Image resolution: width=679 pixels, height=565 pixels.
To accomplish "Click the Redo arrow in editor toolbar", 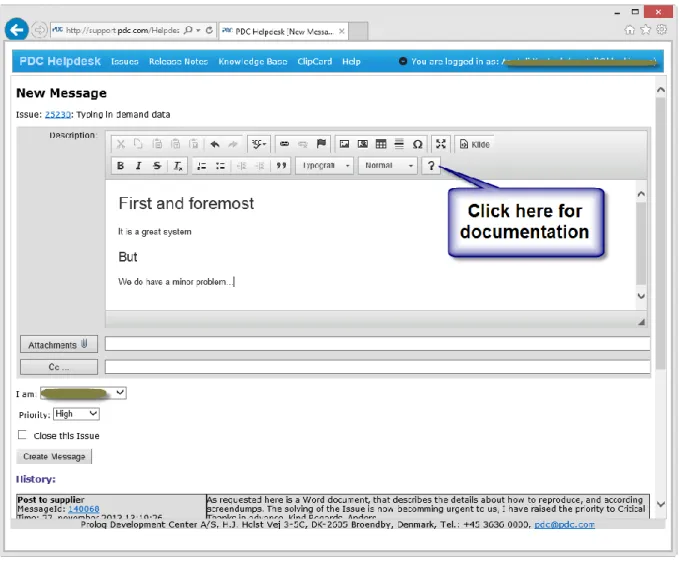I will (233, 144).
